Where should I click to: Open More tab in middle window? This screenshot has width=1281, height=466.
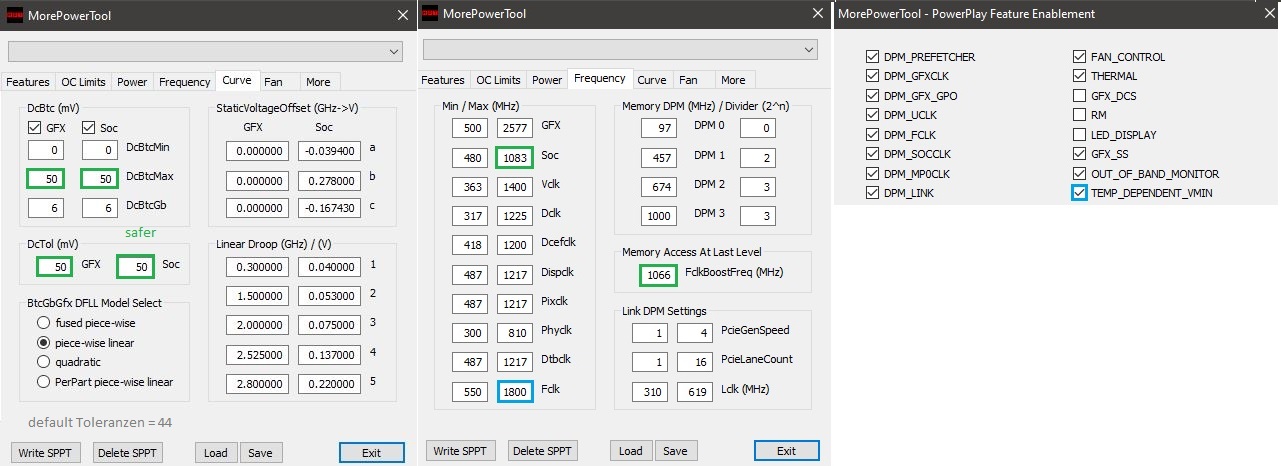[733, 80]
